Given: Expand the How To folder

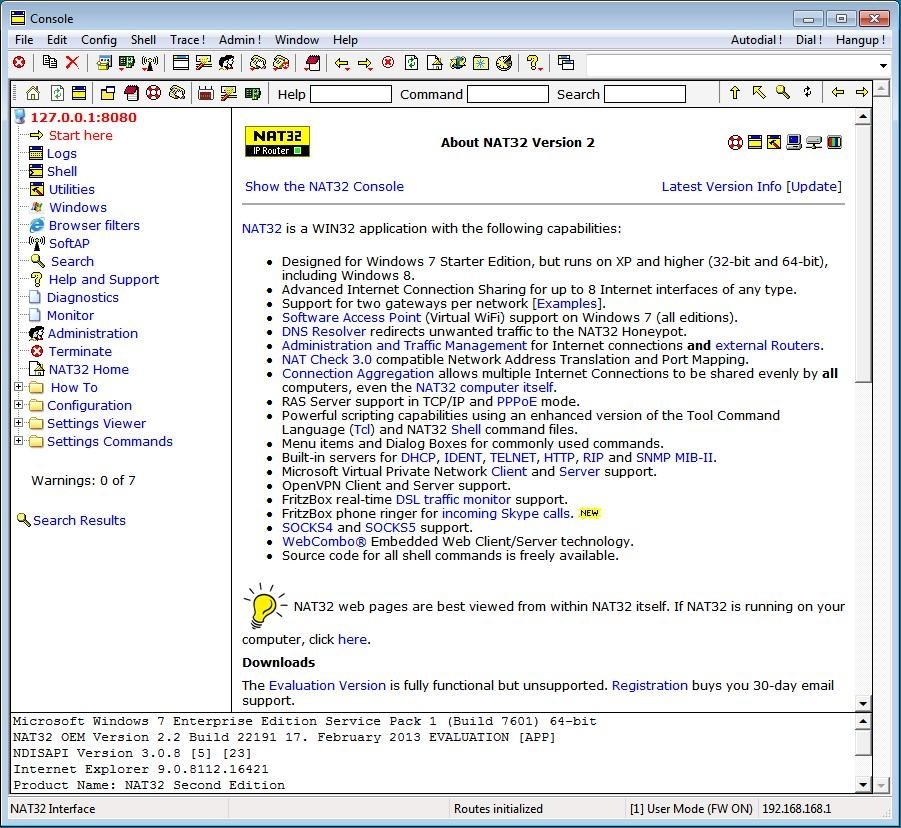Looking at the screenshot, I should [x=18, y=387].
